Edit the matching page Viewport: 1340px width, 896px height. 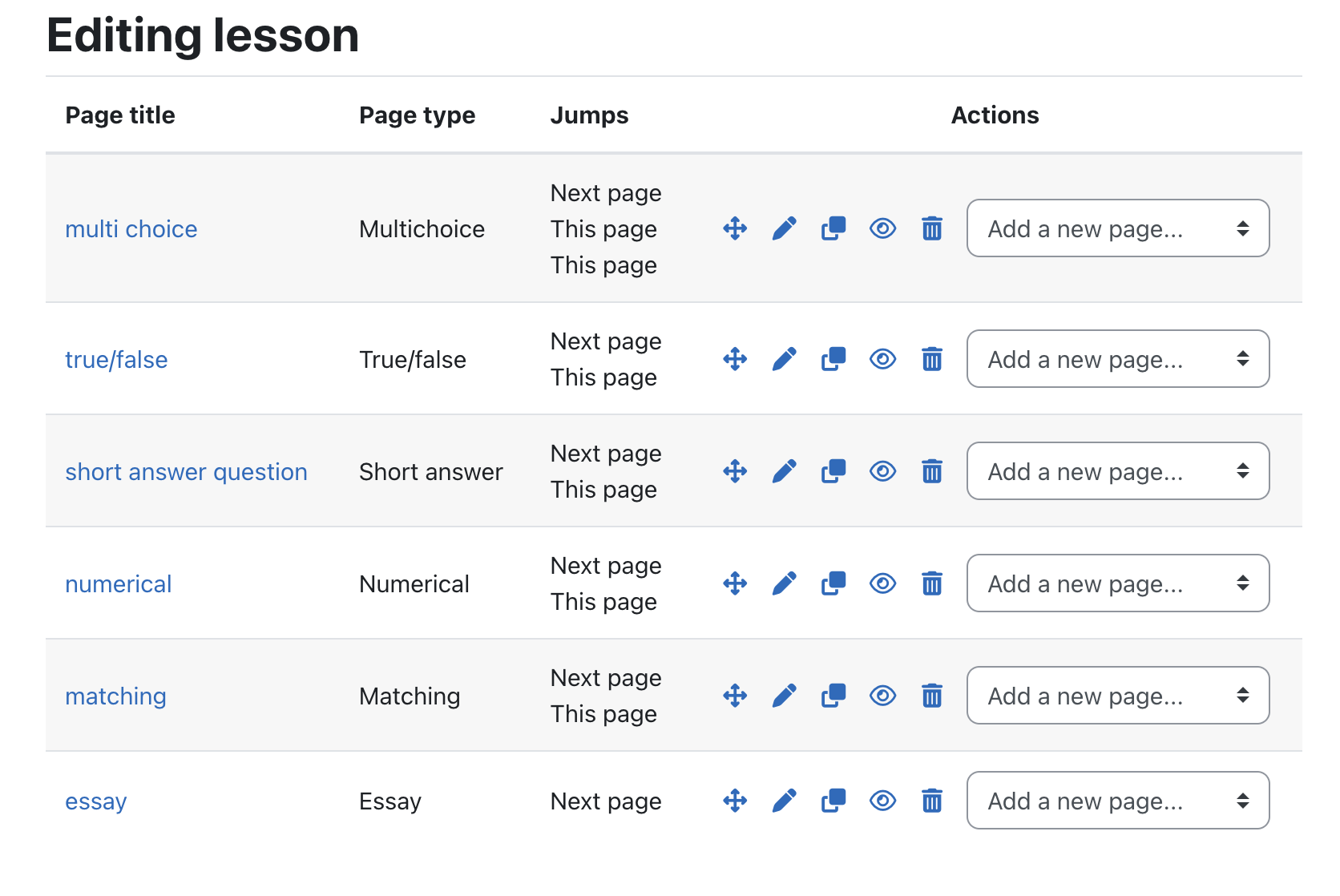[x=784, y=696]
